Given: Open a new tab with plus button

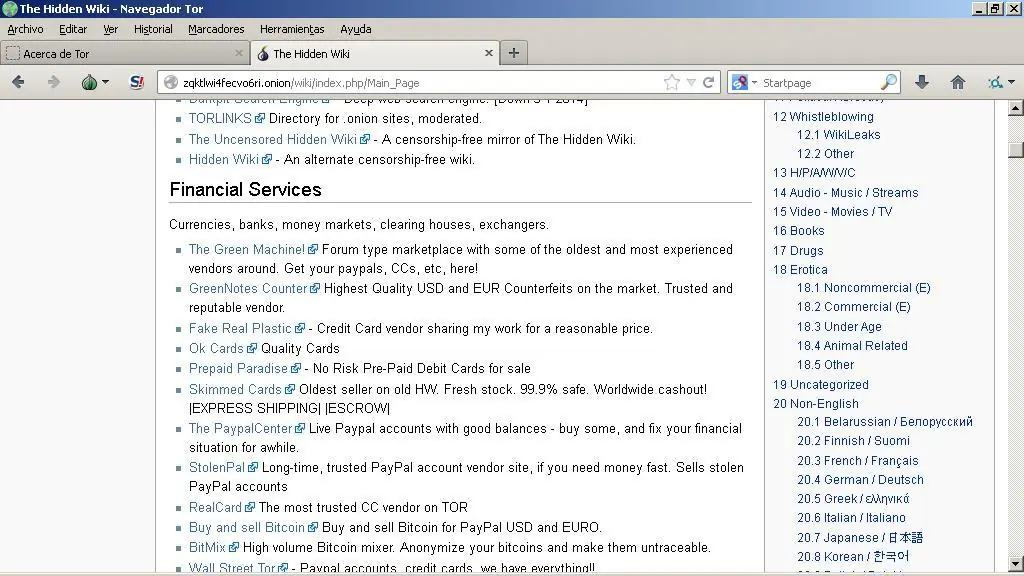Looking at the screenshot, I should pyautogui.click(x=514, y=53).
